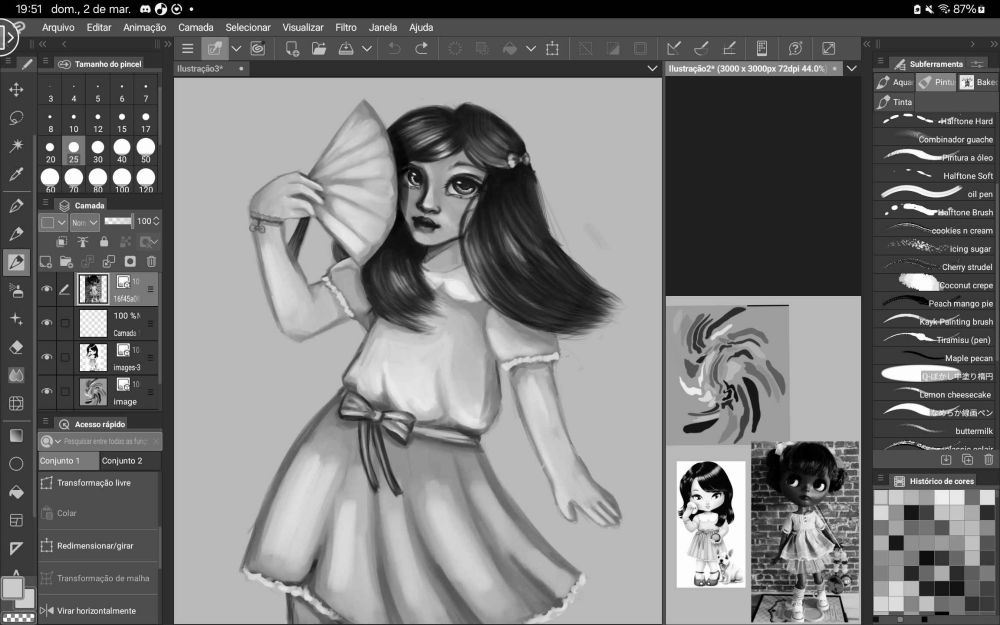The width and height of the screenshot is (1000, 625).
Task: Click the Undo arrow in the toolbar
Action: pyautogui.click(x=394, y=48)
